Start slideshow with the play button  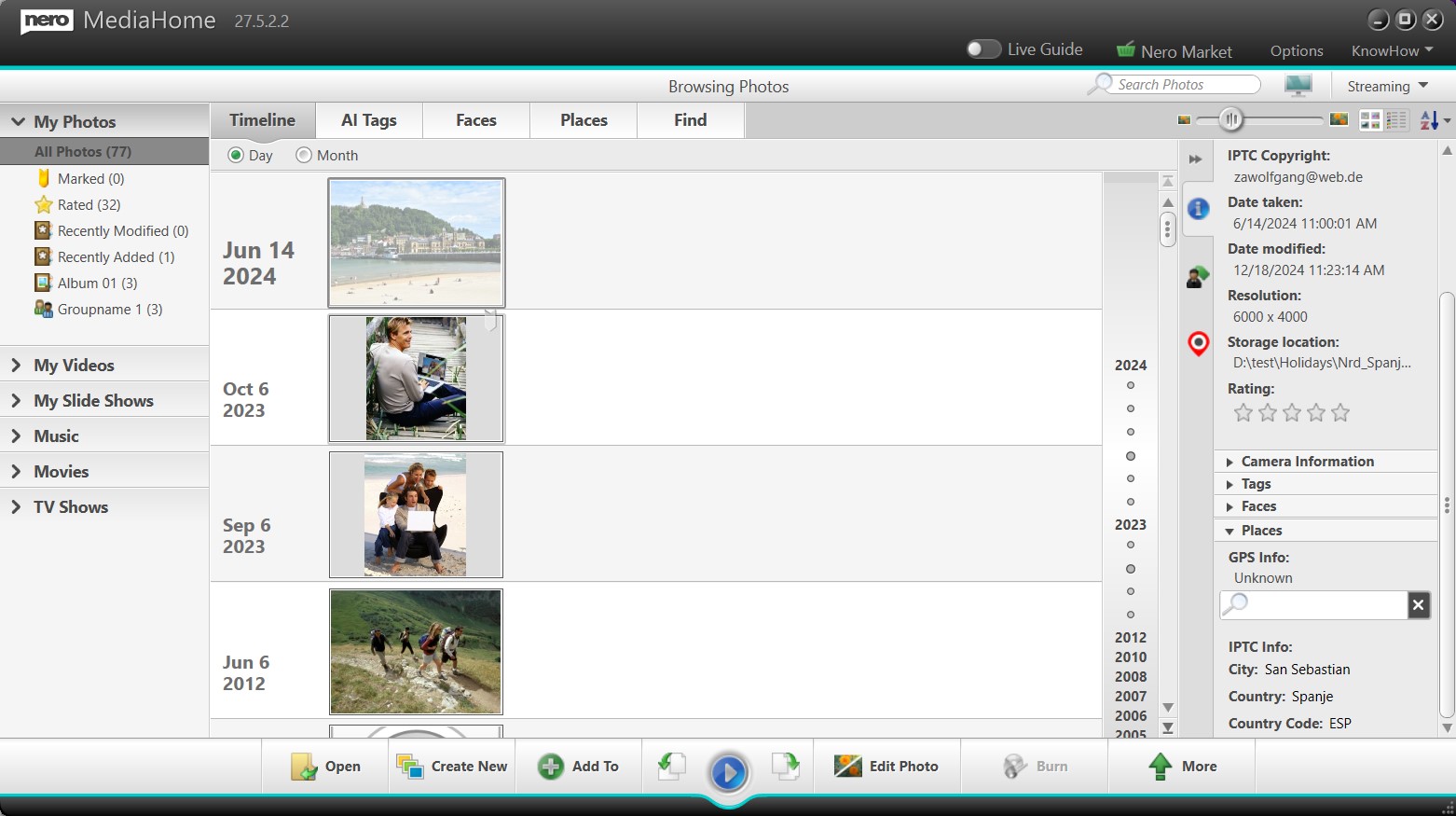click(x=728, y=772)
